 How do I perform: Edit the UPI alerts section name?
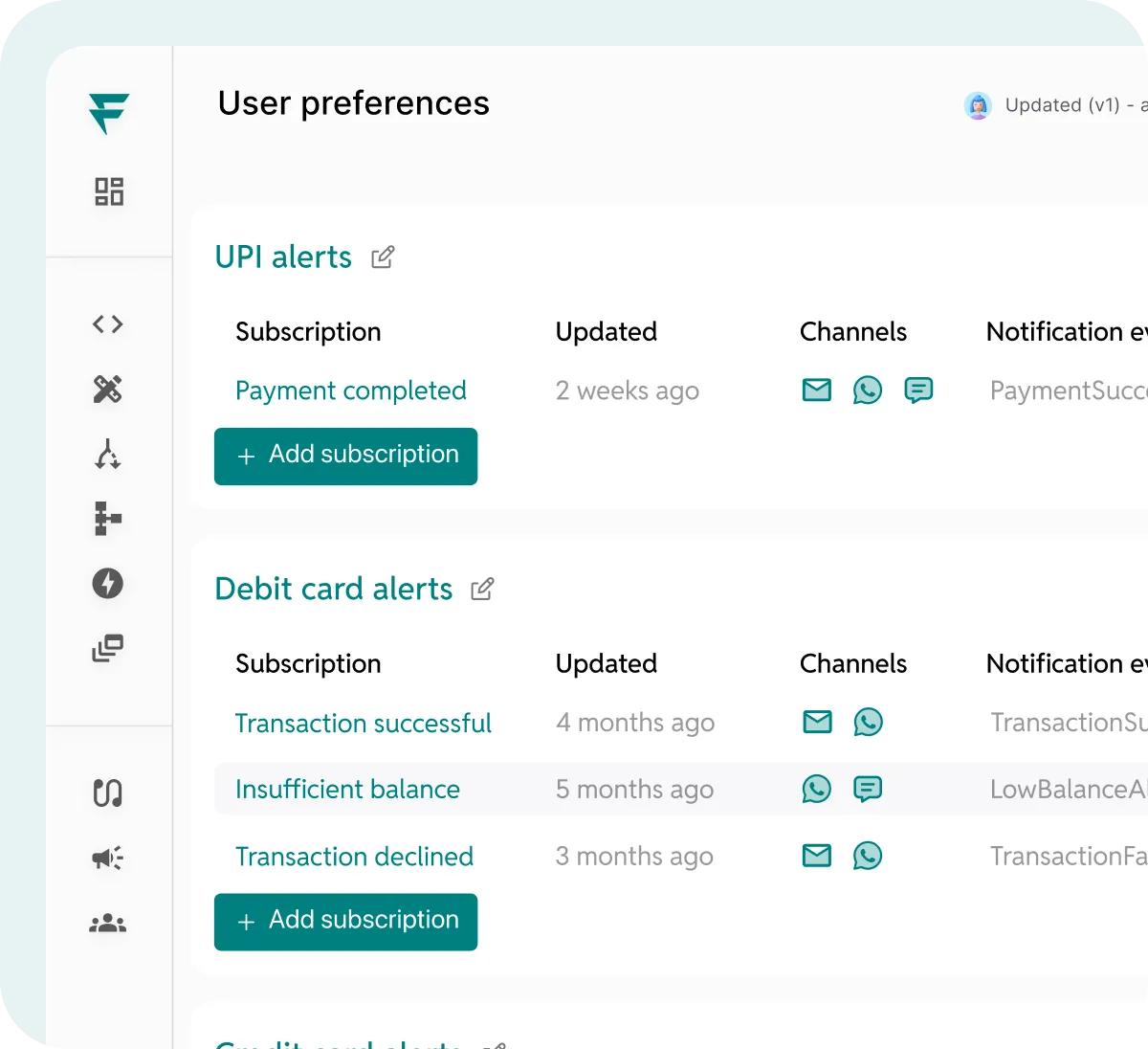pyautogui.click(x=383, y=257)
